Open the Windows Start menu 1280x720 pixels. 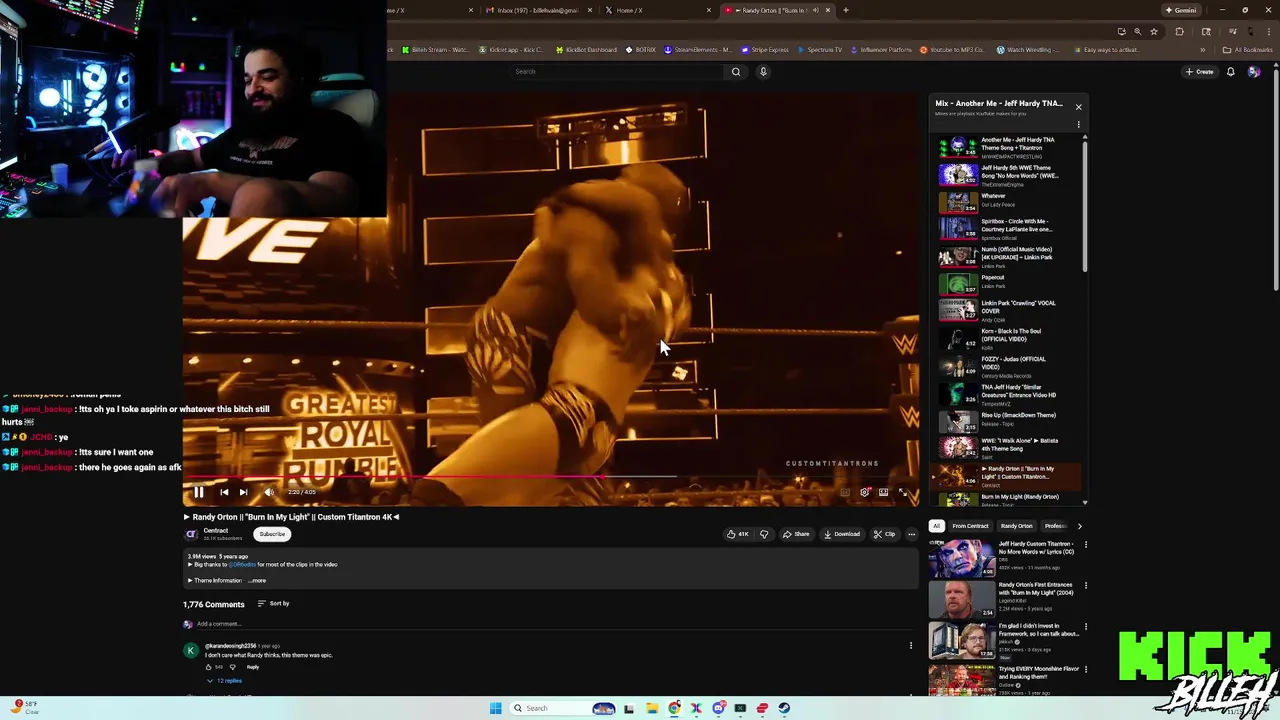tap(495, 708)
